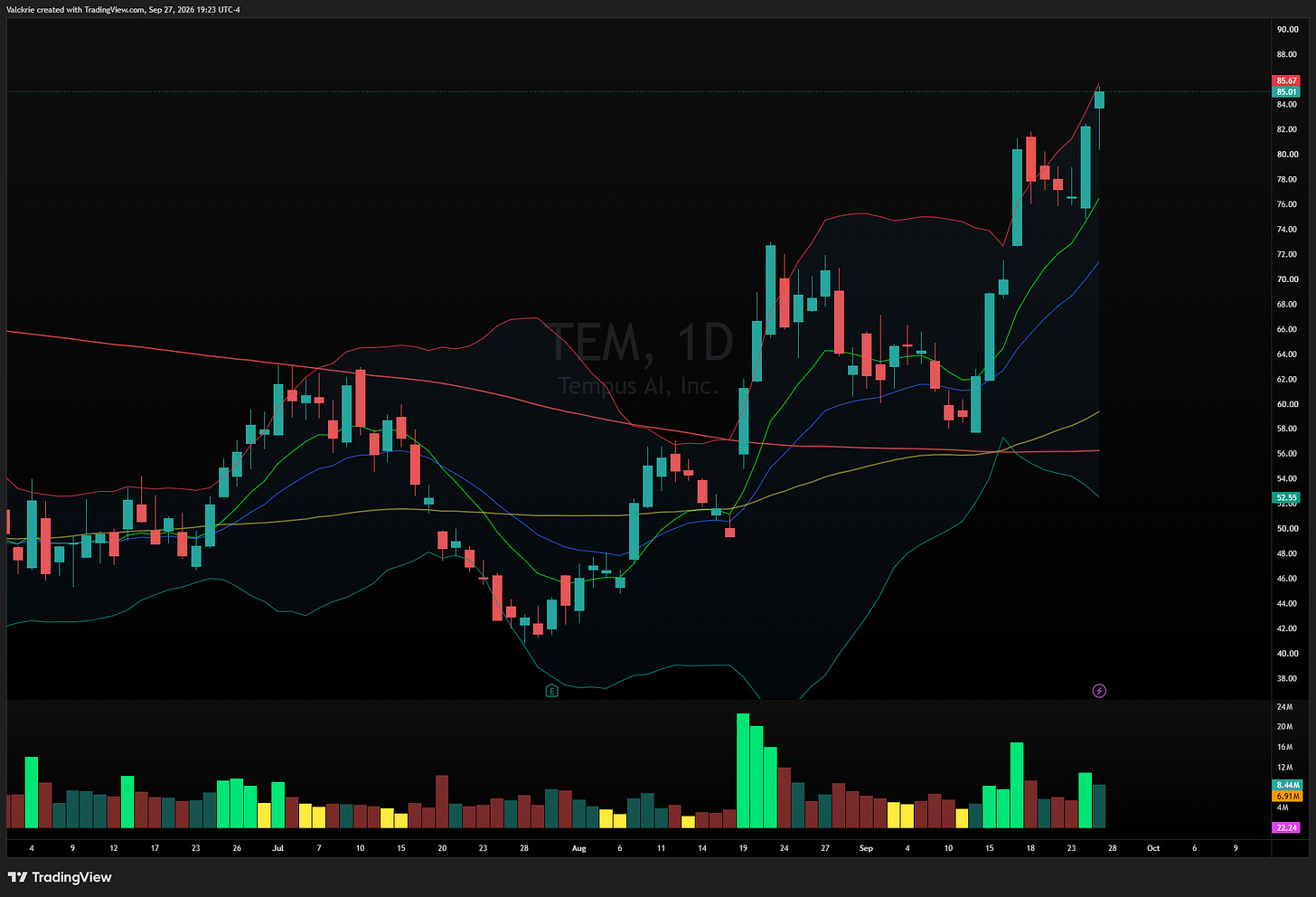The width and height of the screenshot is (1316, 897).
Task: Click the Aug label on date axis
Action: coord(579,848)
